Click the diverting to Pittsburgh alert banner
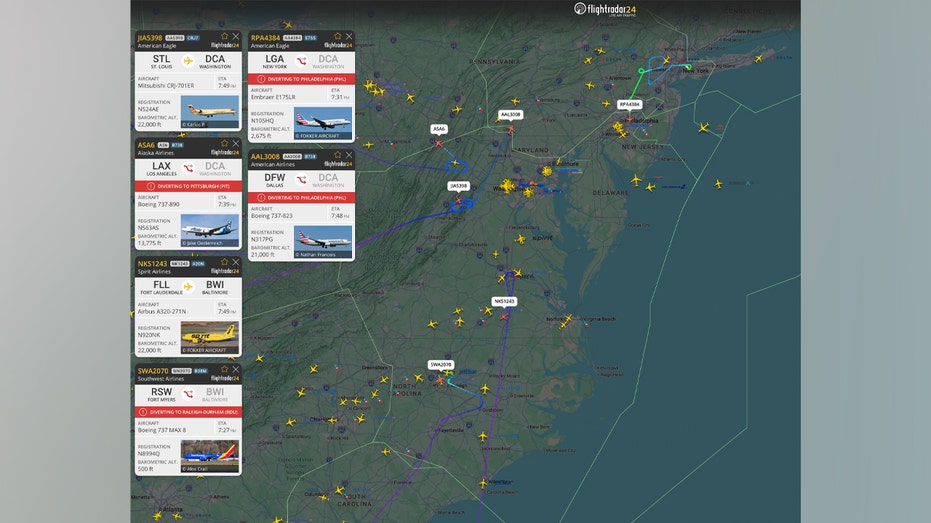This screenshot has height=523, width=931. [188, 187]
